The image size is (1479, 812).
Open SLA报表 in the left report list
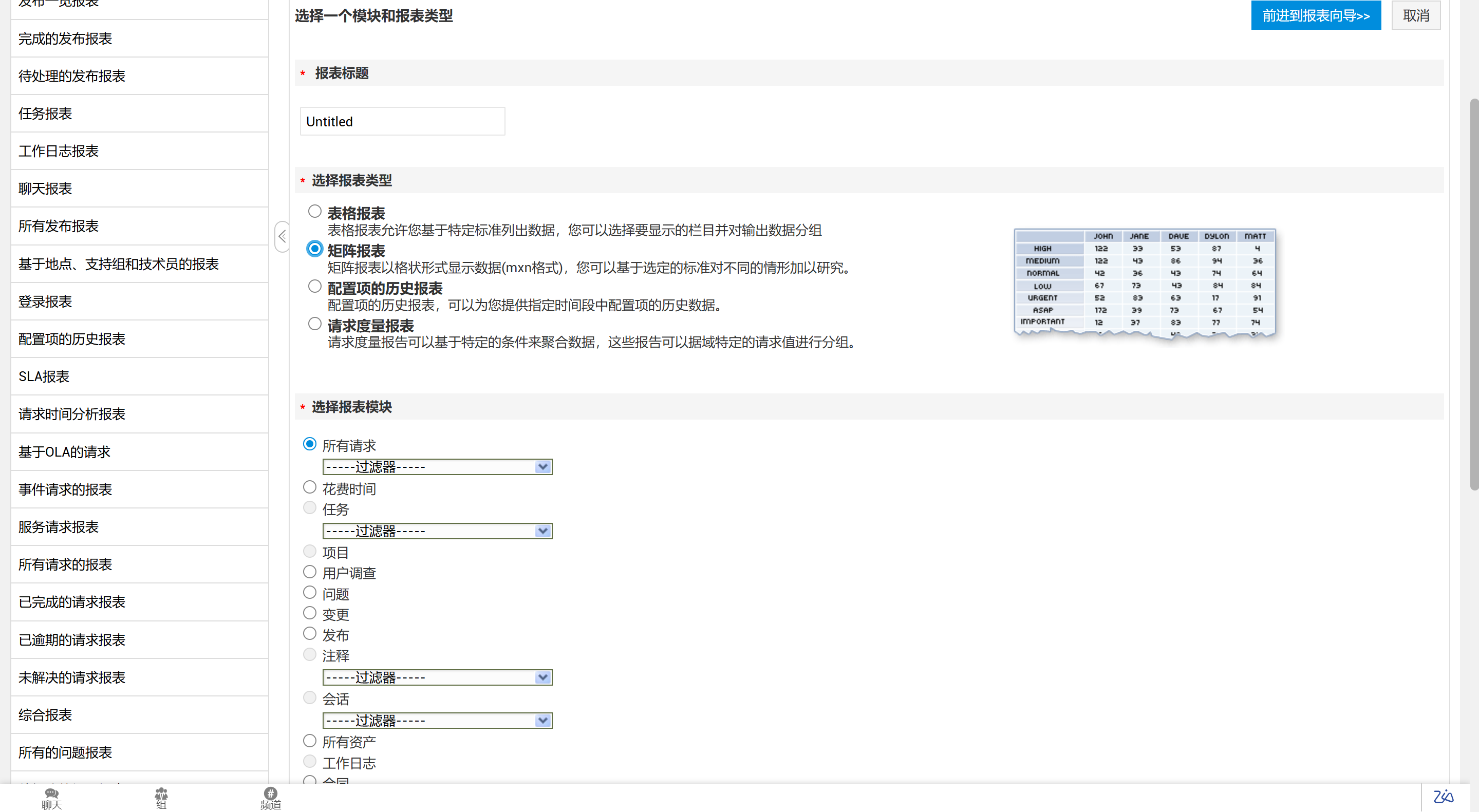pyautogui.click(x=44, y=376)
